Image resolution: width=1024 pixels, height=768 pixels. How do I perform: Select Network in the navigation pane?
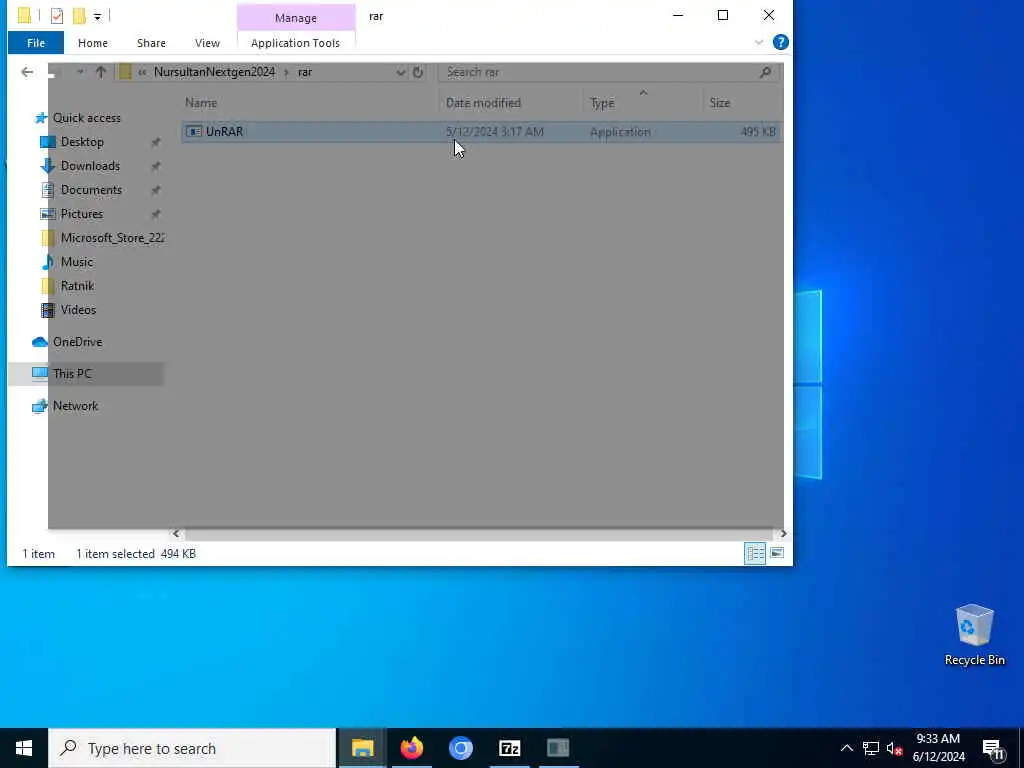[x=75, y=406]
